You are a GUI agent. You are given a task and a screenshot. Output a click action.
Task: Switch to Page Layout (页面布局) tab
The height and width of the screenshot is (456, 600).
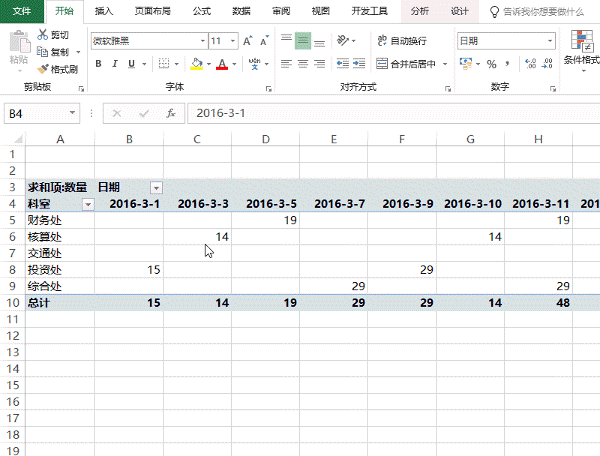coord(152,11)
